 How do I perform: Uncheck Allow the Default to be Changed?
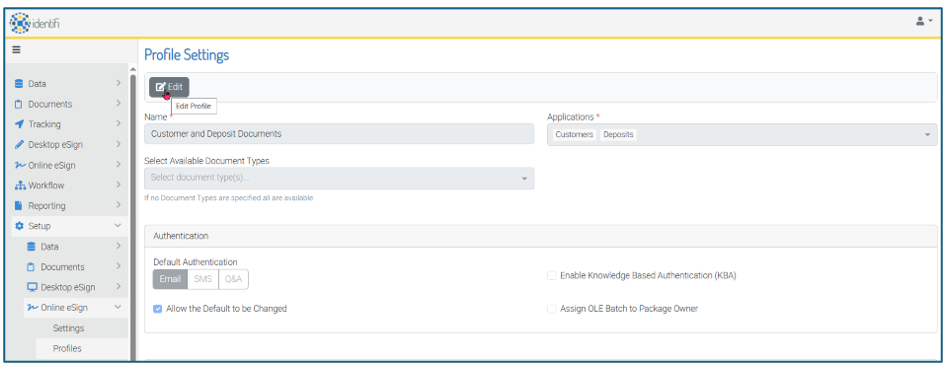pyautogui.click(x=158, y=309)
